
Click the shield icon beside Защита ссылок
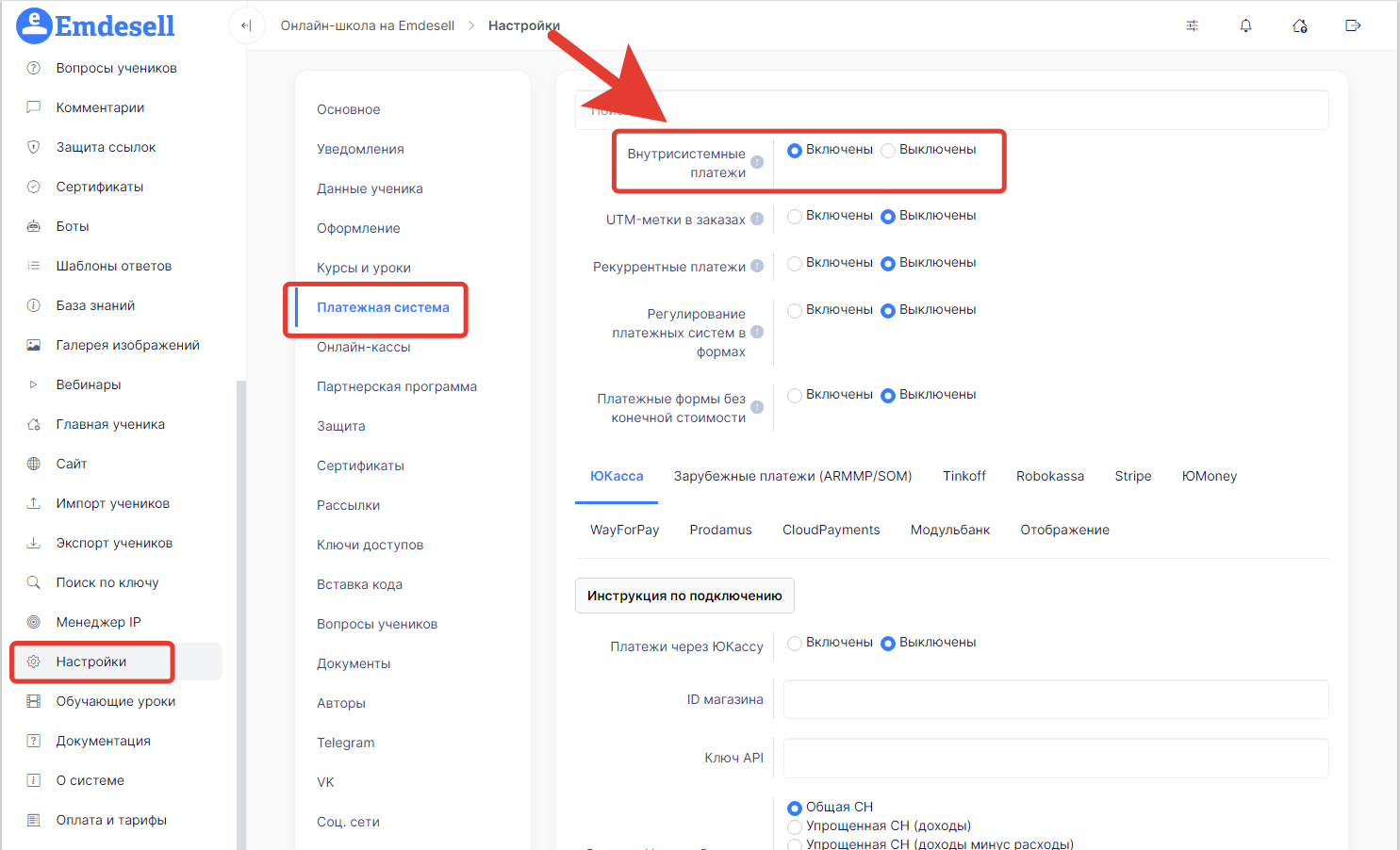[x=34, y=147]
